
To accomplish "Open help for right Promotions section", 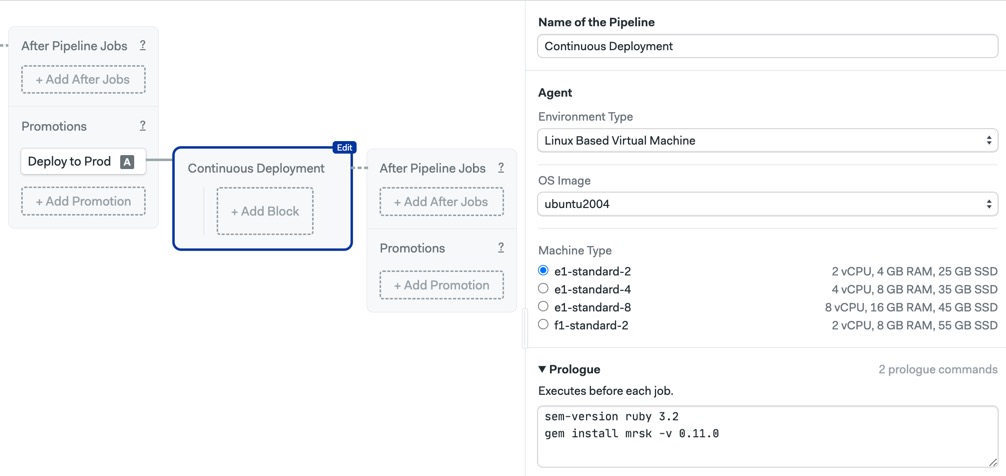I will (500, 248).
